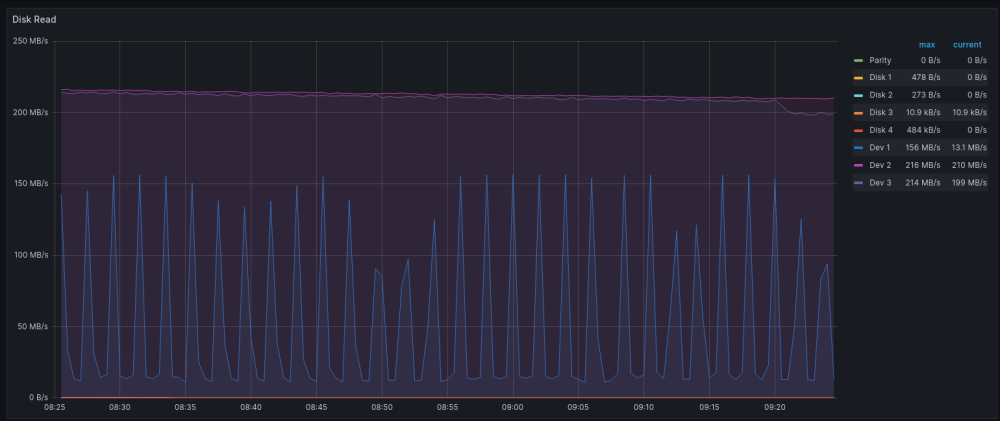Click Dev 1 max value 156 MB/s
1000x421 pixels.
(x=923, y=148)
